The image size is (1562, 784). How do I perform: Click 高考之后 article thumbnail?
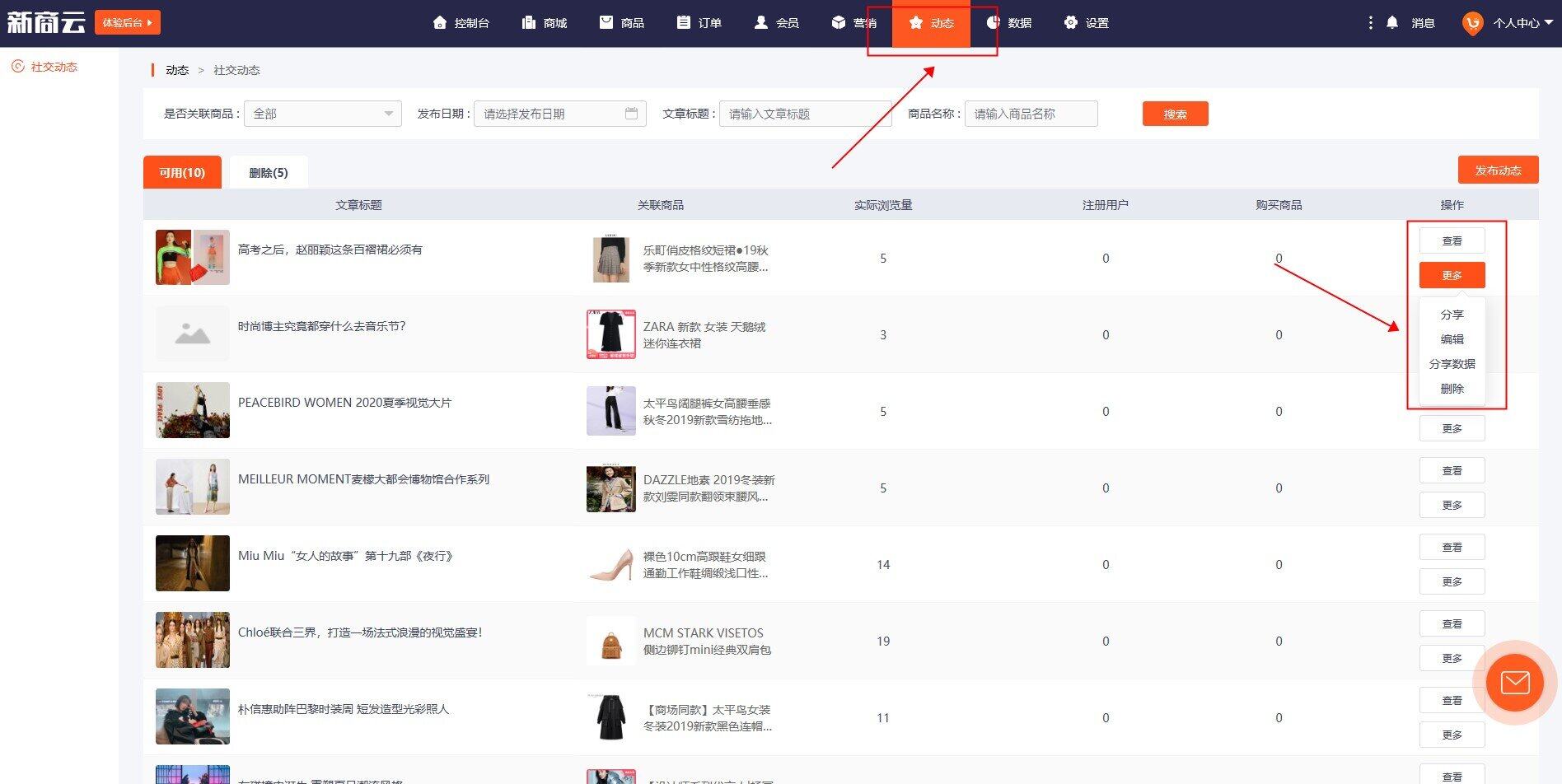coord(193,258)
